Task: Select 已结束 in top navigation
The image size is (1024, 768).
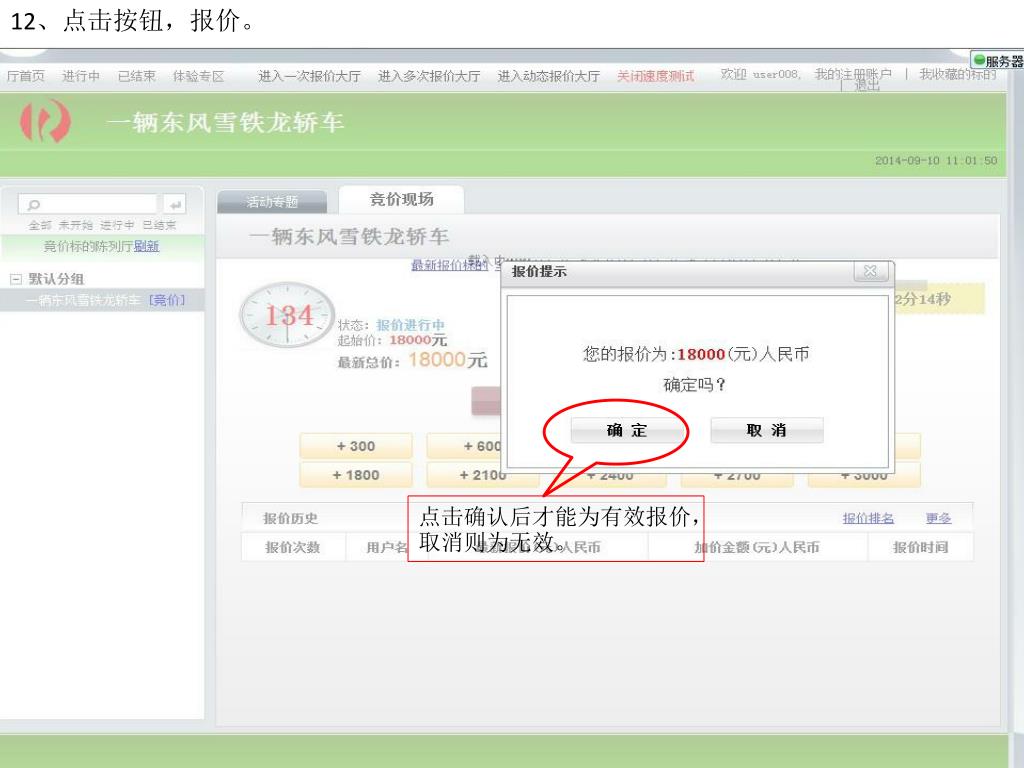Action: [x=136, y=76]
